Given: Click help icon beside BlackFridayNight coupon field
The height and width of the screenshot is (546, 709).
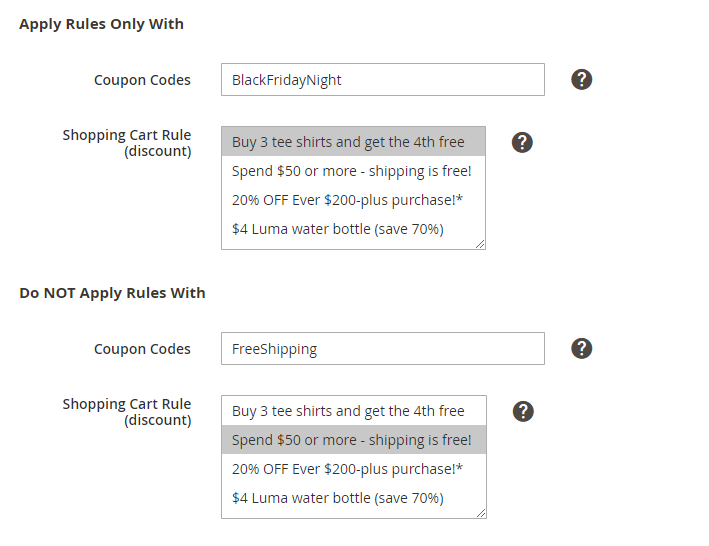Looking at the screenshot, I should pyautogui.click(x=582, y=80).
